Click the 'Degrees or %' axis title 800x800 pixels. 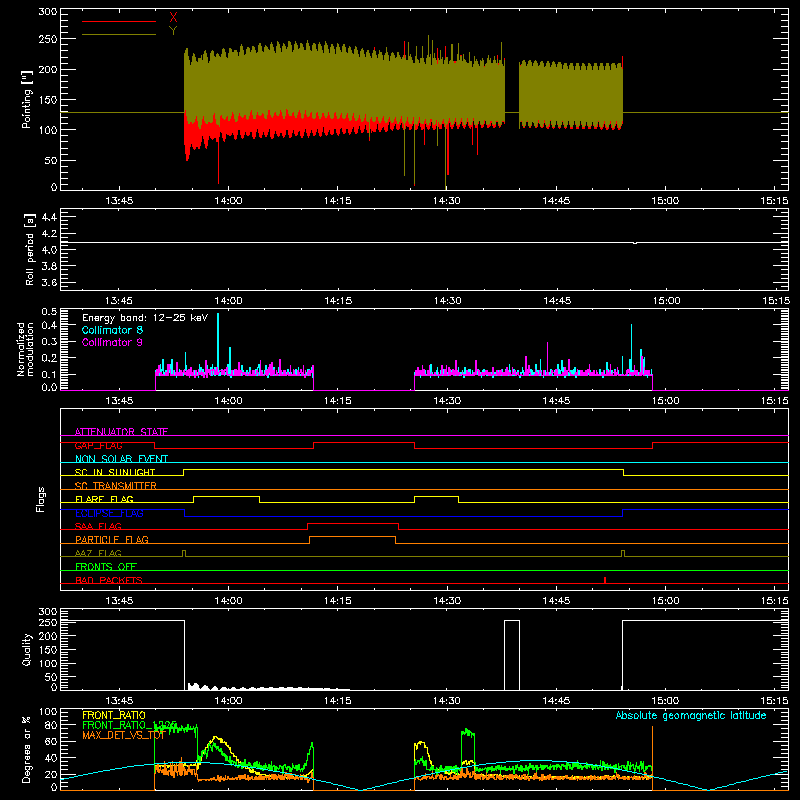coord(27,749)
